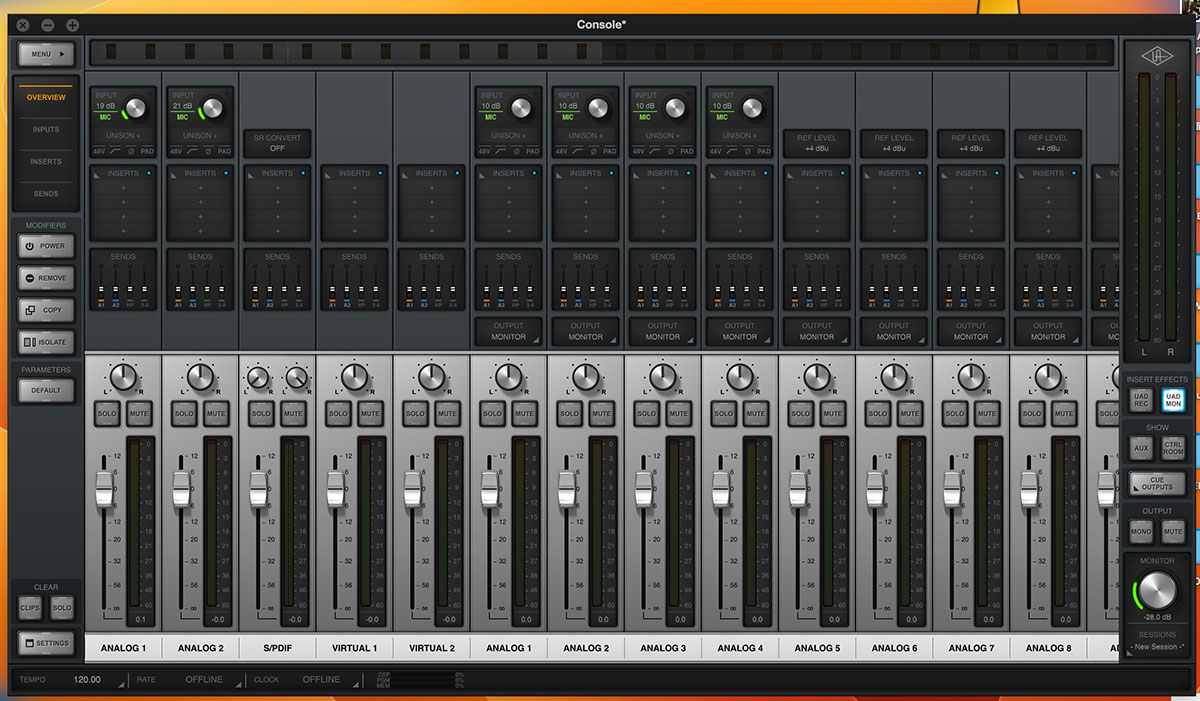This screenshot has width=1200, height=701.
Task: Clear clips using the Clips button
Action: coord(31,608)
